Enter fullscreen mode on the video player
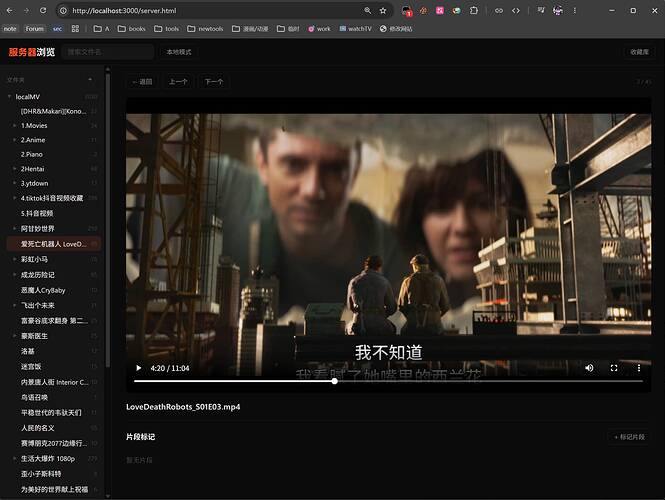Screen dimensions: 665x500 pos(614,368)
